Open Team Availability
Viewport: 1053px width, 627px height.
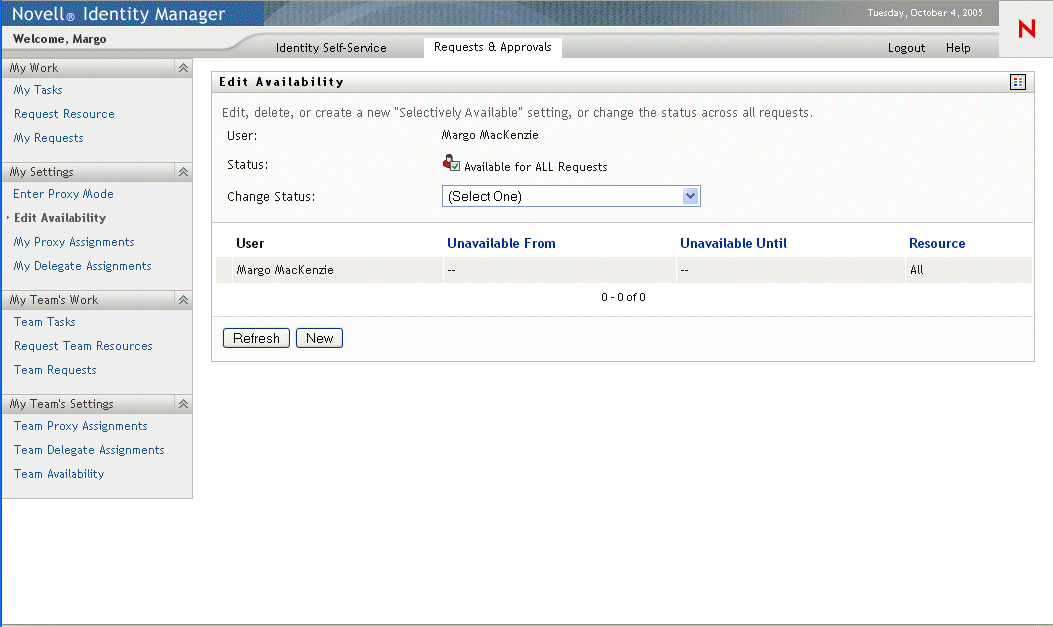click(59, 475)
